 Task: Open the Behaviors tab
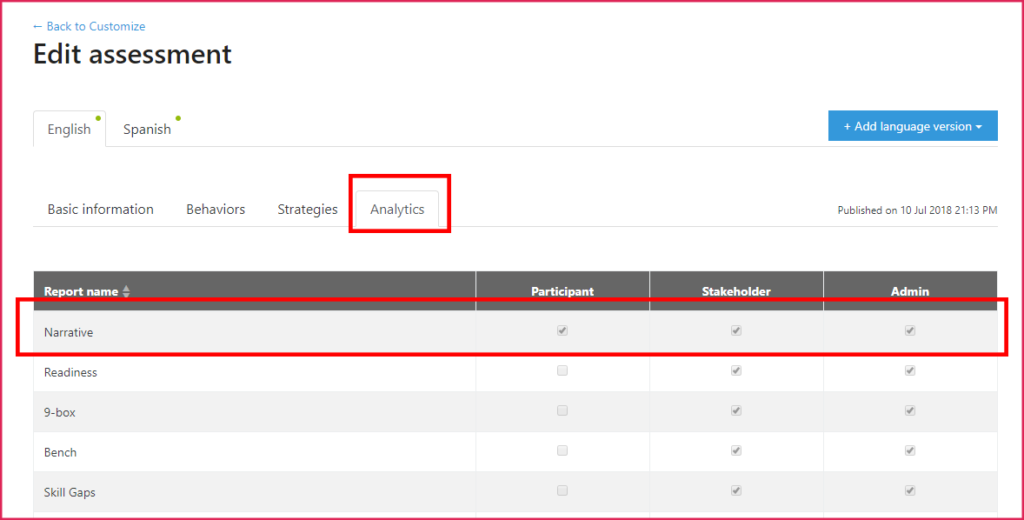[215, 209]
